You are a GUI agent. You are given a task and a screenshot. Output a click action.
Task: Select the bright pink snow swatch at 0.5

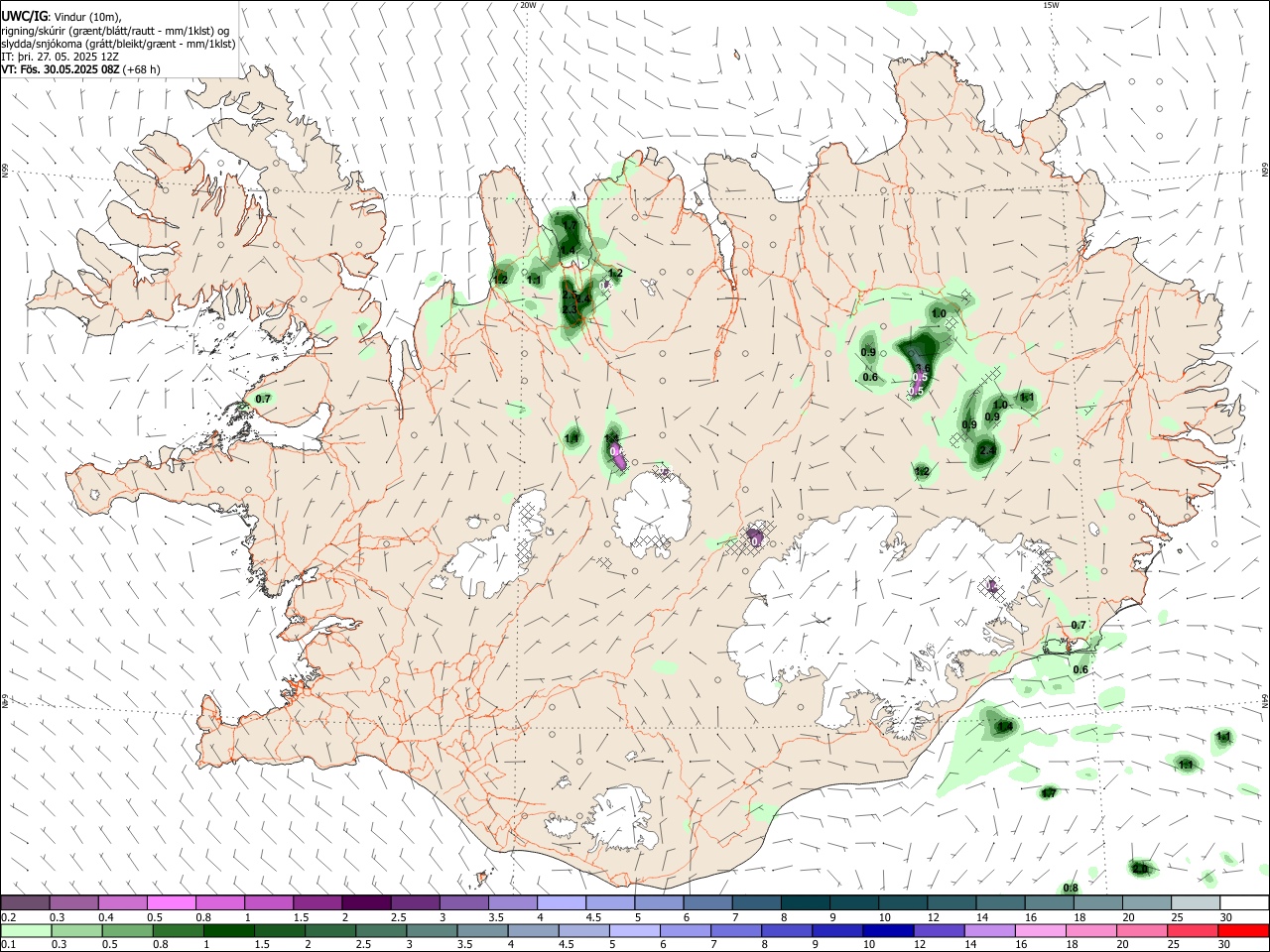(171, 902)
